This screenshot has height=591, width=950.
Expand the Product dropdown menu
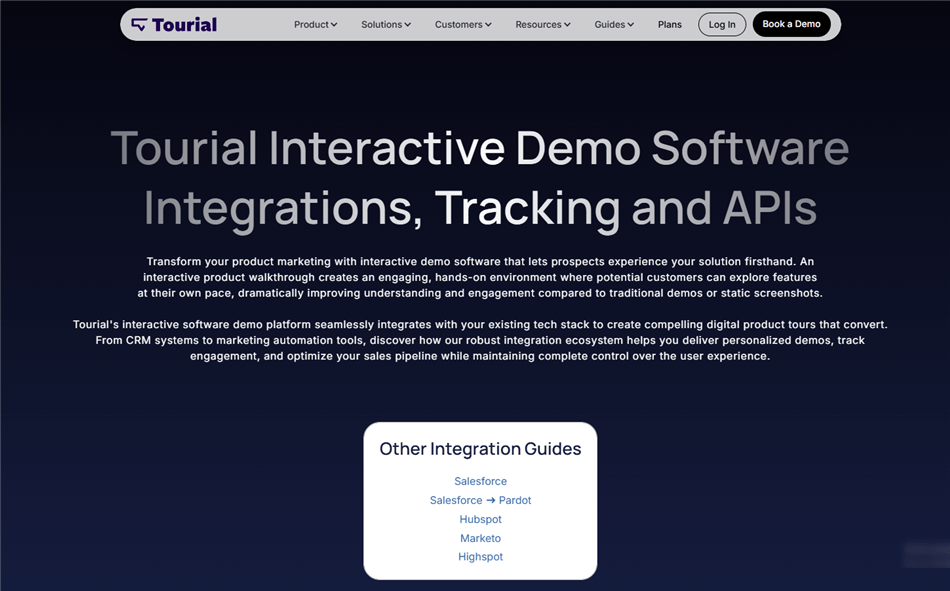point(315,24)
